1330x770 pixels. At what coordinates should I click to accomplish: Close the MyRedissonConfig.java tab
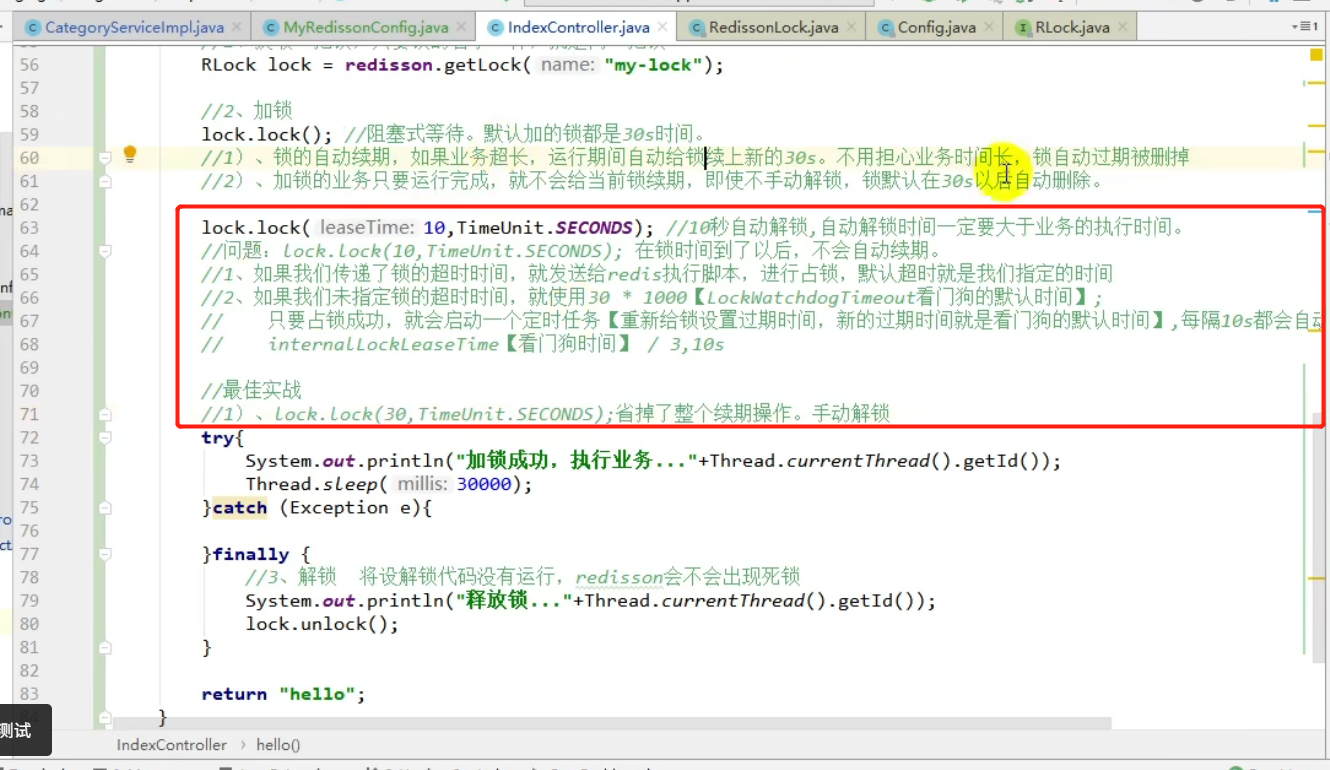click(x=463, y=27)
